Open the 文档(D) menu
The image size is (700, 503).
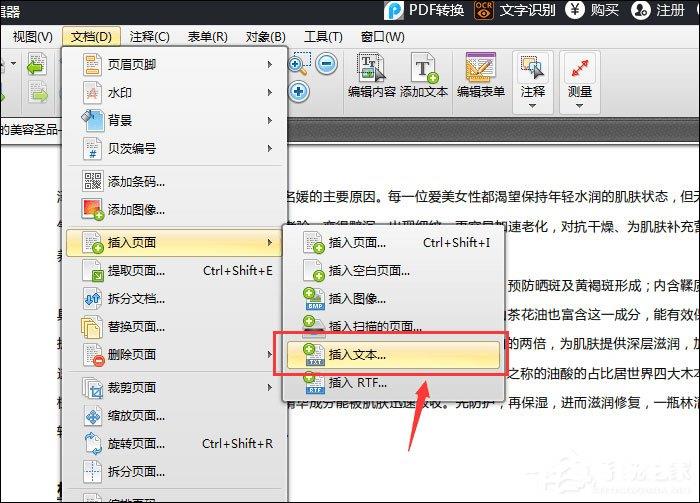pyautogui.click(x=91, y=37)
